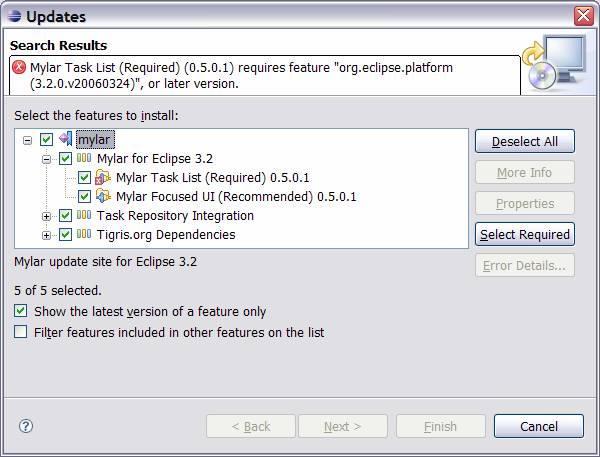Select 'Tigris.org Dependencies' label
The image size is (600, 457).
coord(166,234)
